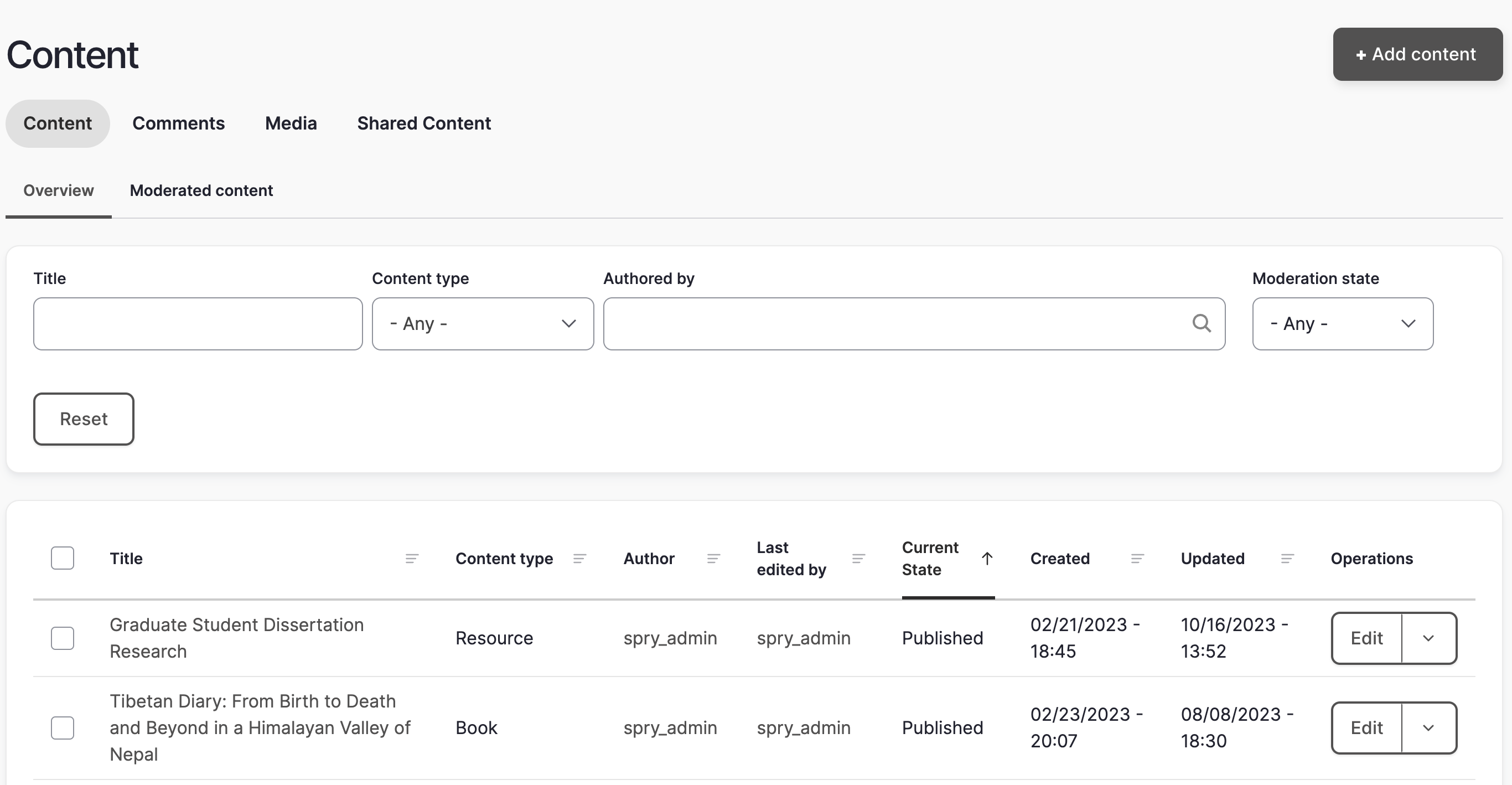This screenshot has height=785, width=1512.
Task: Sort by the Created column header
Action: [1060, 559]
